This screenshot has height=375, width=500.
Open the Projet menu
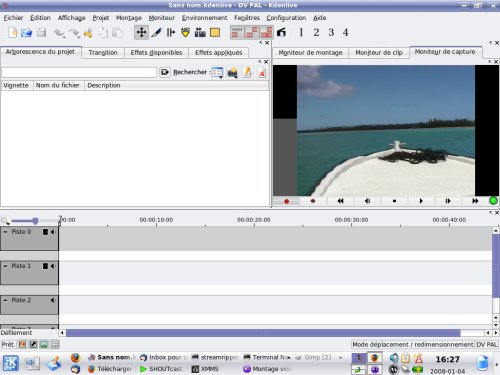point(101,18)
